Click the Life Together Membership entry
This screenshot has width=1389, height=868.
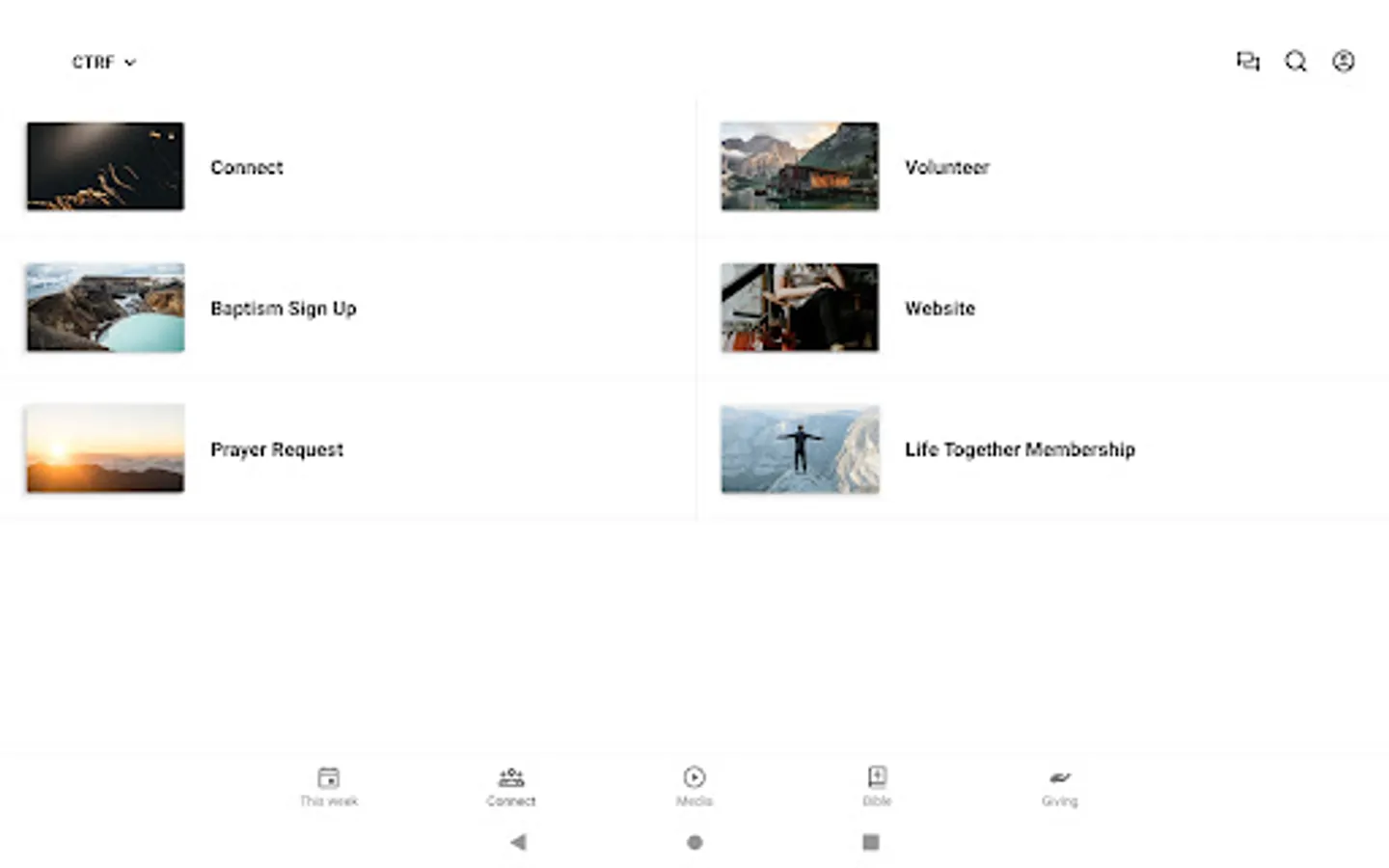pos(1020,449)
